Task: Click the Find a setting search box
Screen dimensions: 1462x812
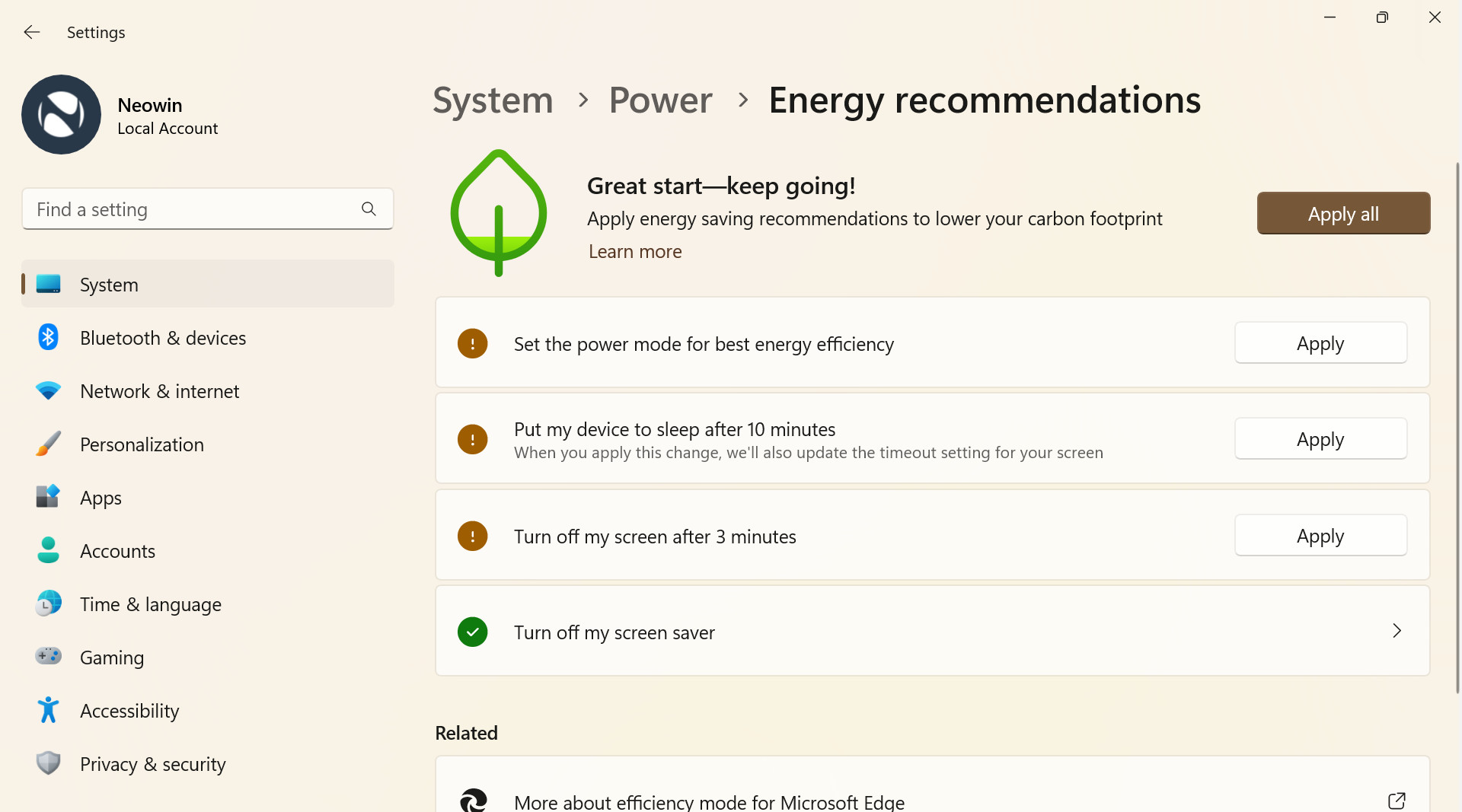Action: [207, 209]
